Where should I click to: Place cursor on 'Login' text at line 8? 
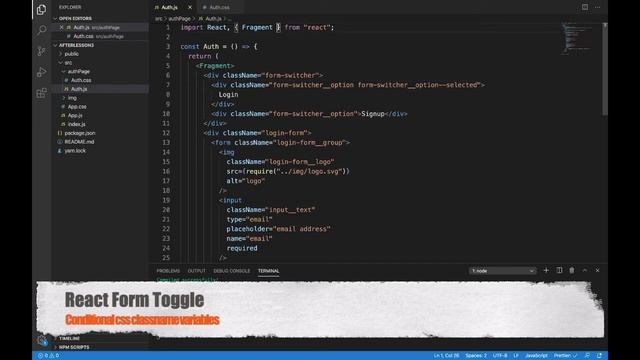228,95
